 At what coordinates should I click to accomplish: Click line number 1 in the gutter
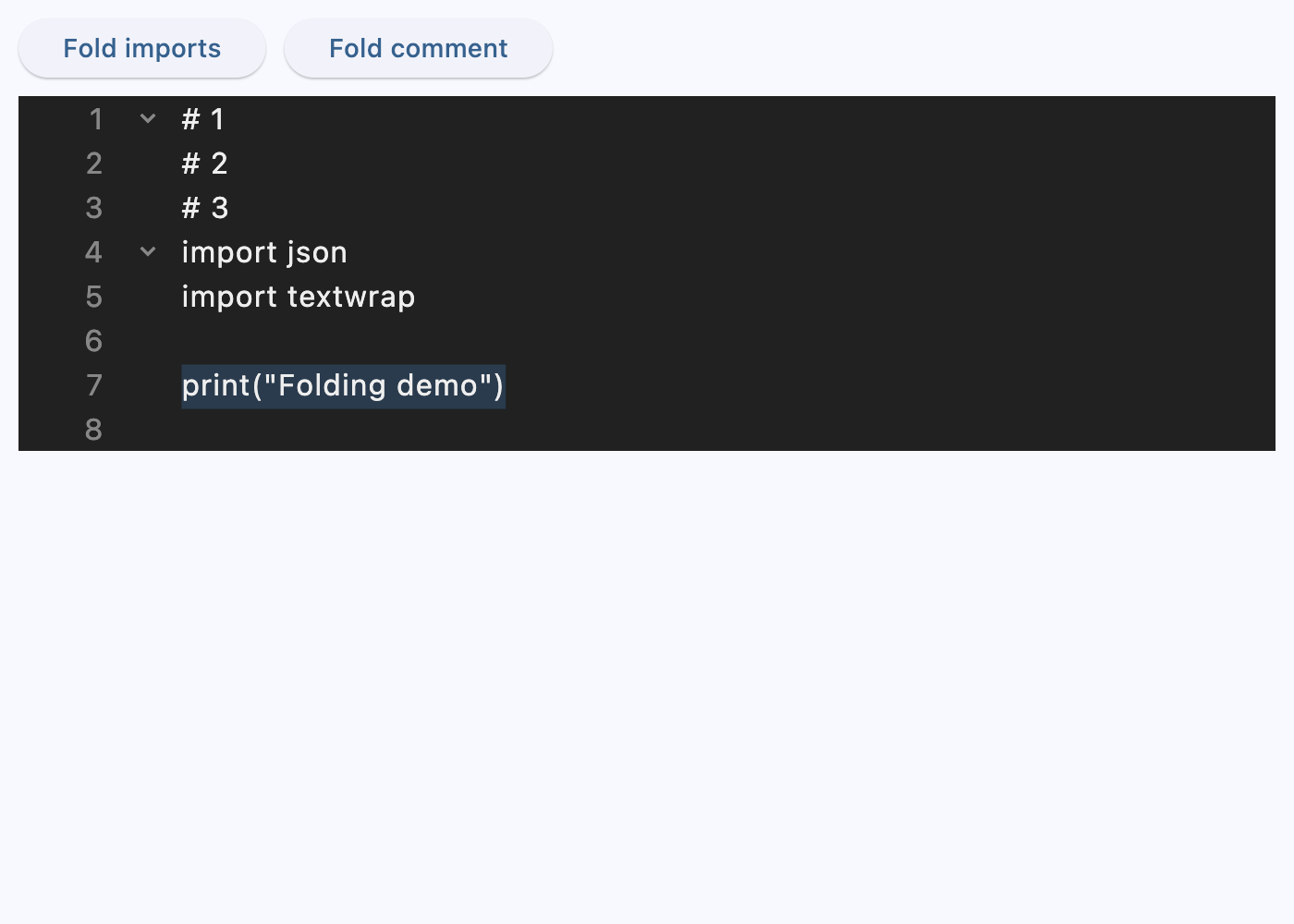point(93,118)
